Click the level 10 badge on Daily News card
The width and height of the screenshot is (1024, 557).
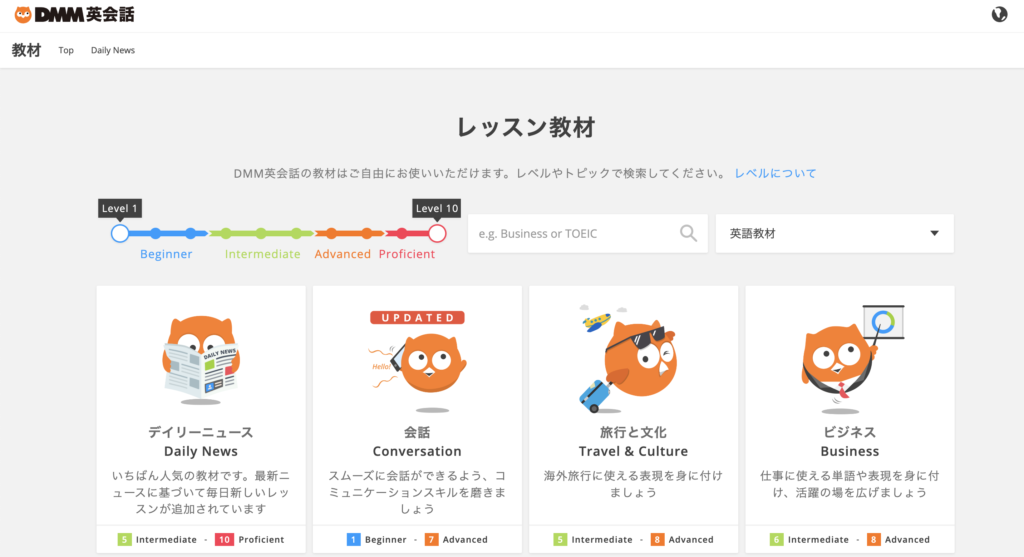click(x=224, y=539)
